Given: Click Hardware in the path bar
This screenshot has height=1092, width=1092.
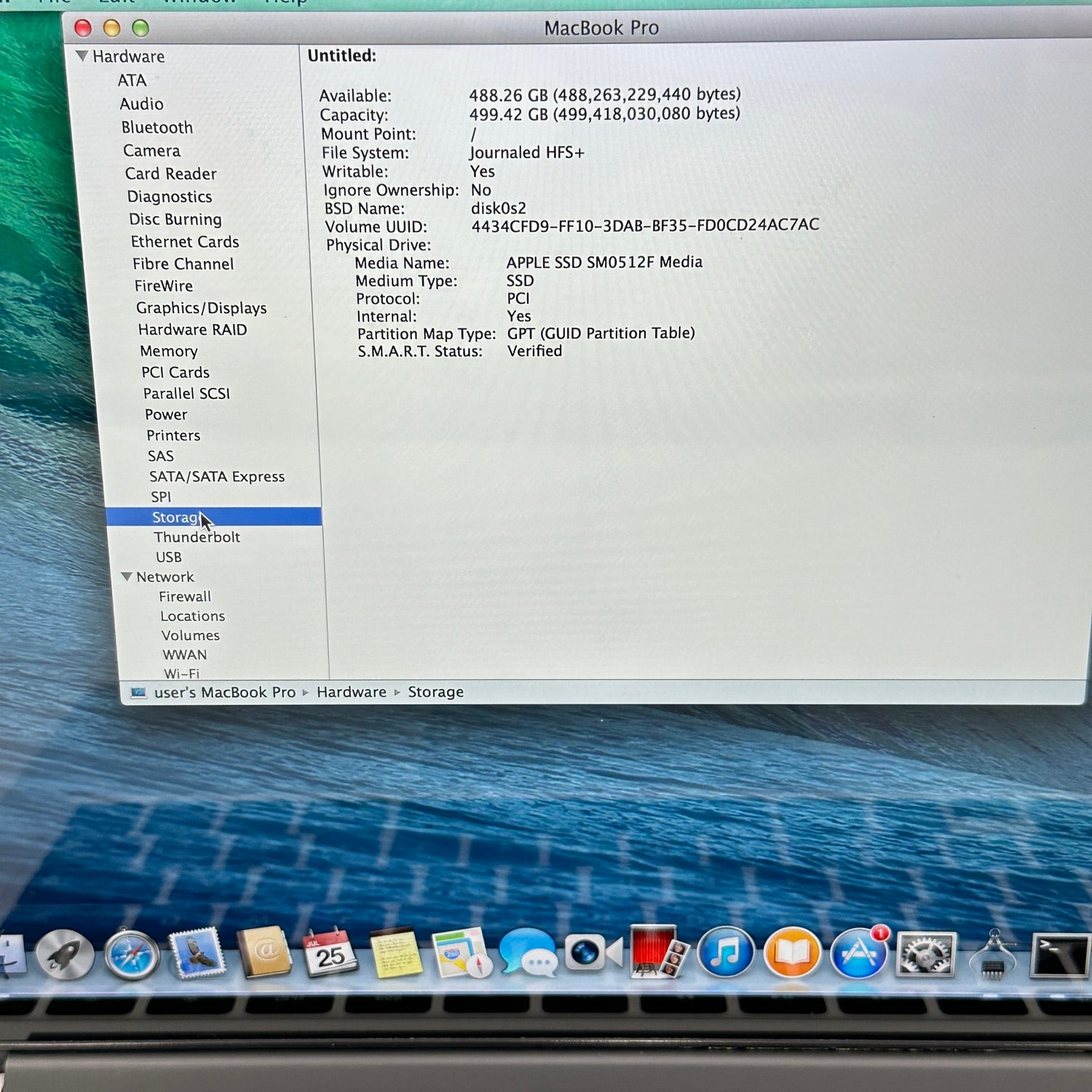Looking at the screenshot, I should (x=351, y=692).
